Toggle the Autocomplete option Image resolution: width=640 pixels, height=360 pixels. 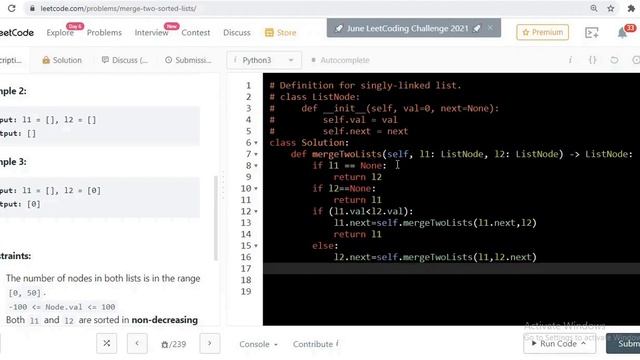[340, 60]
